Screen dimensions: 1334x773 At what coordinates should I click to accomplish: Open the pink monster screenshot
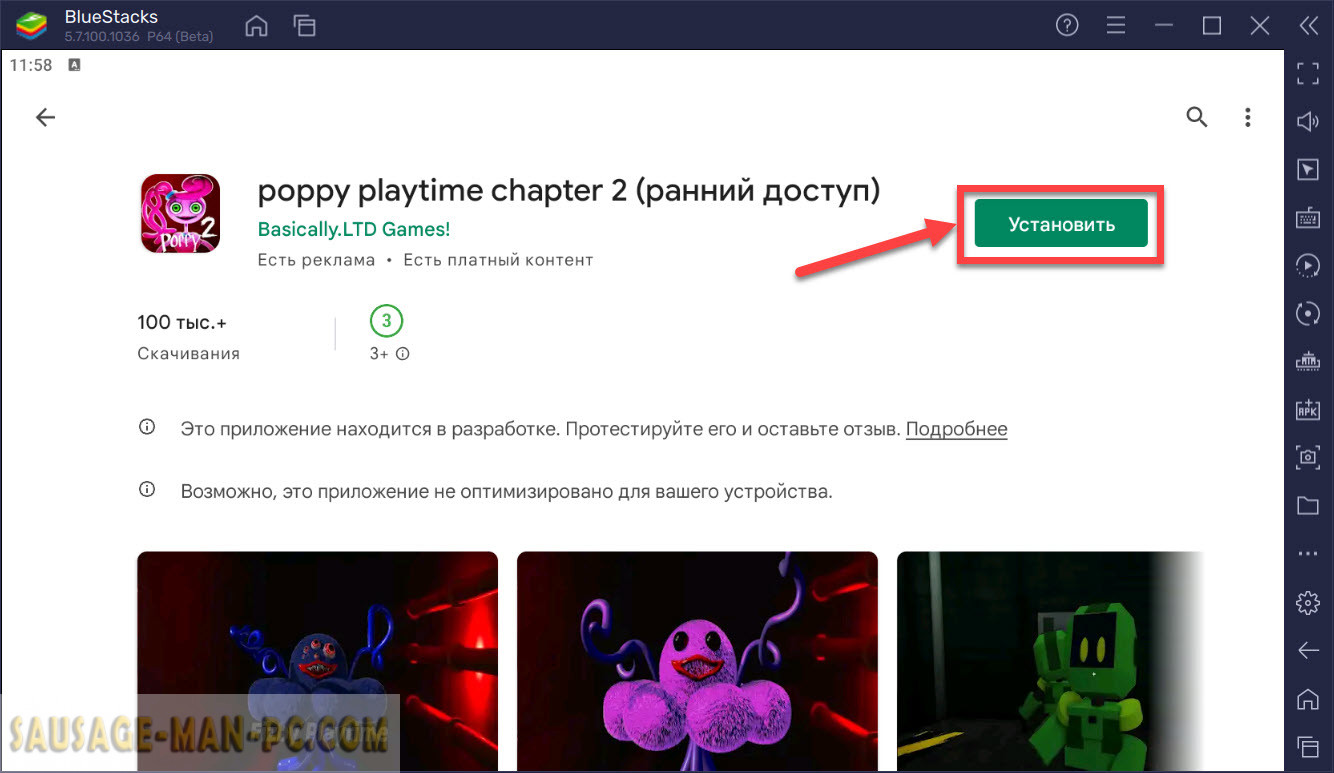coord(697,662)
